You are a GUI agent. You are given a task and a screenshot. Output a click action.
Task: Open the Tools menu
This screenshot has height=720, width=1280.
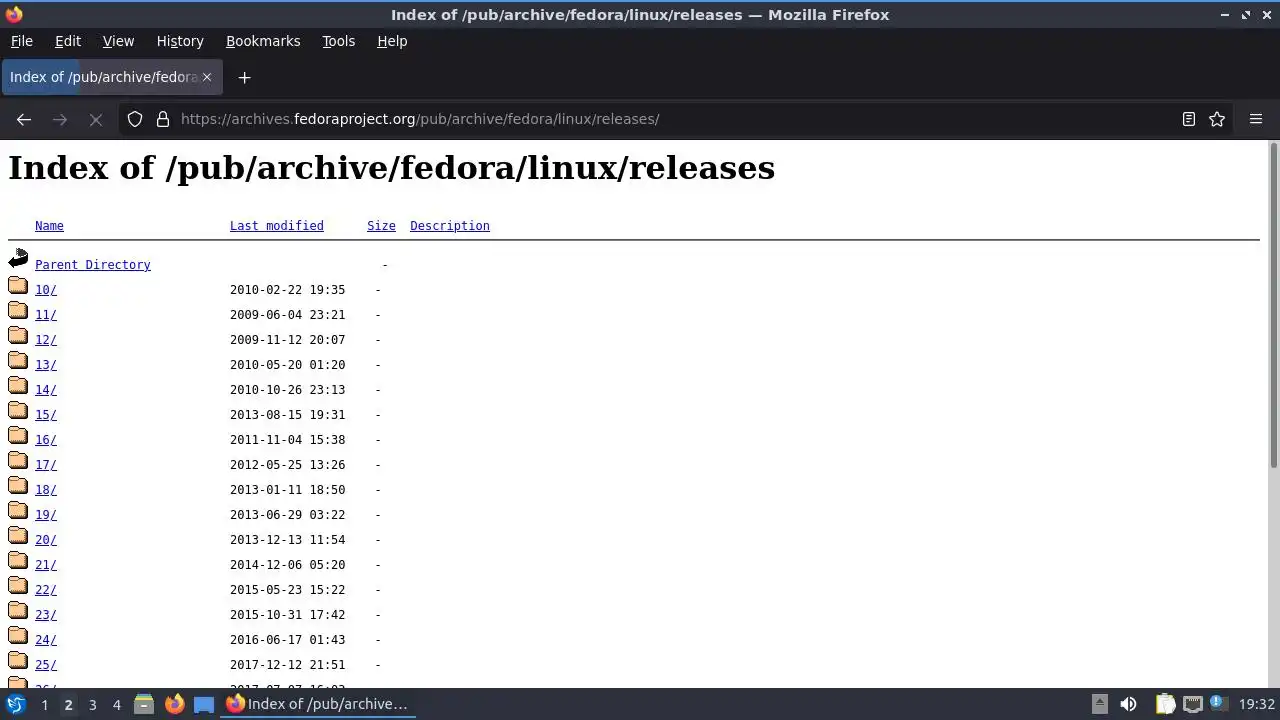coord(338,41)
